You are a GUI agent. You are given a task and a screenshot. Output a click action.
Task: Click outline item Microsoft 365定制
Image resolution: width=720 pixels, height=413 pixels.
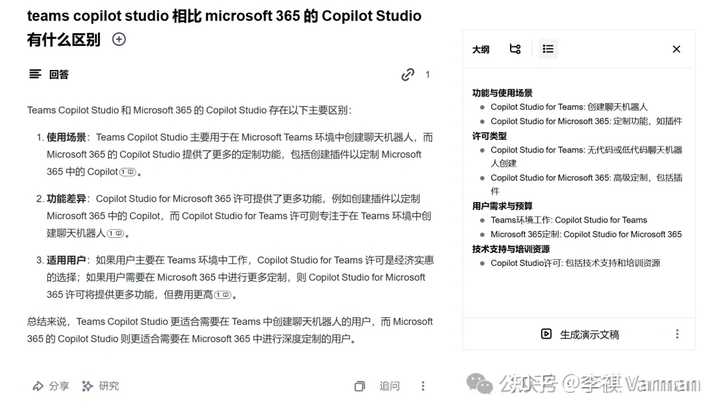tap(586, 234)
